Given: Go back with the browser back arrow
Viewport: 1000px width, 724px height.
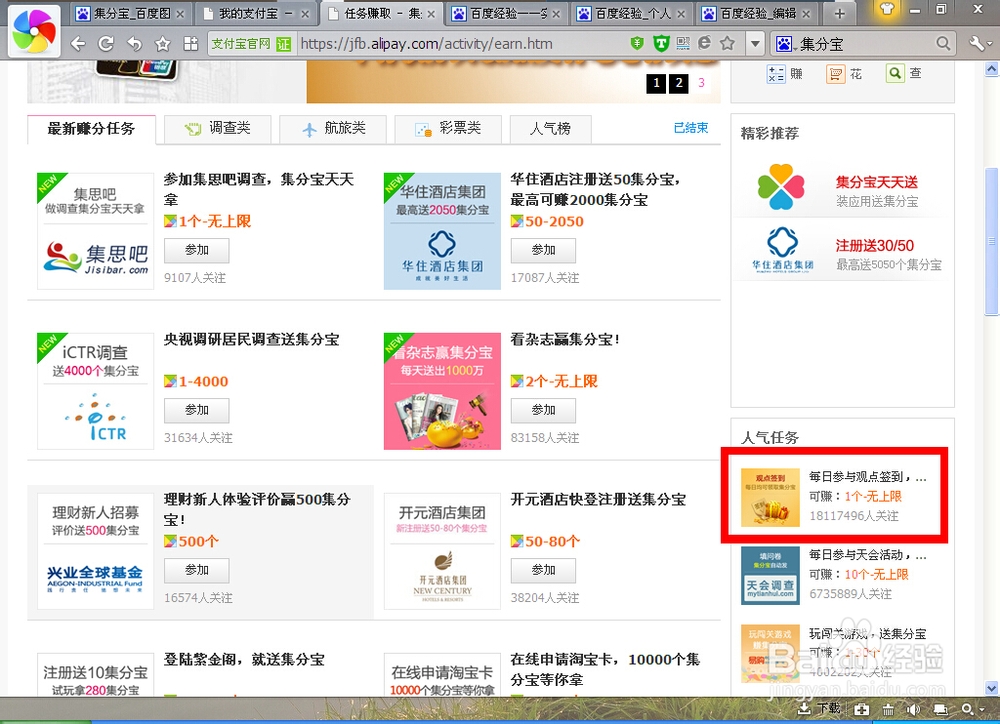Looking at the screenshot, I should (x=78, y=43).
